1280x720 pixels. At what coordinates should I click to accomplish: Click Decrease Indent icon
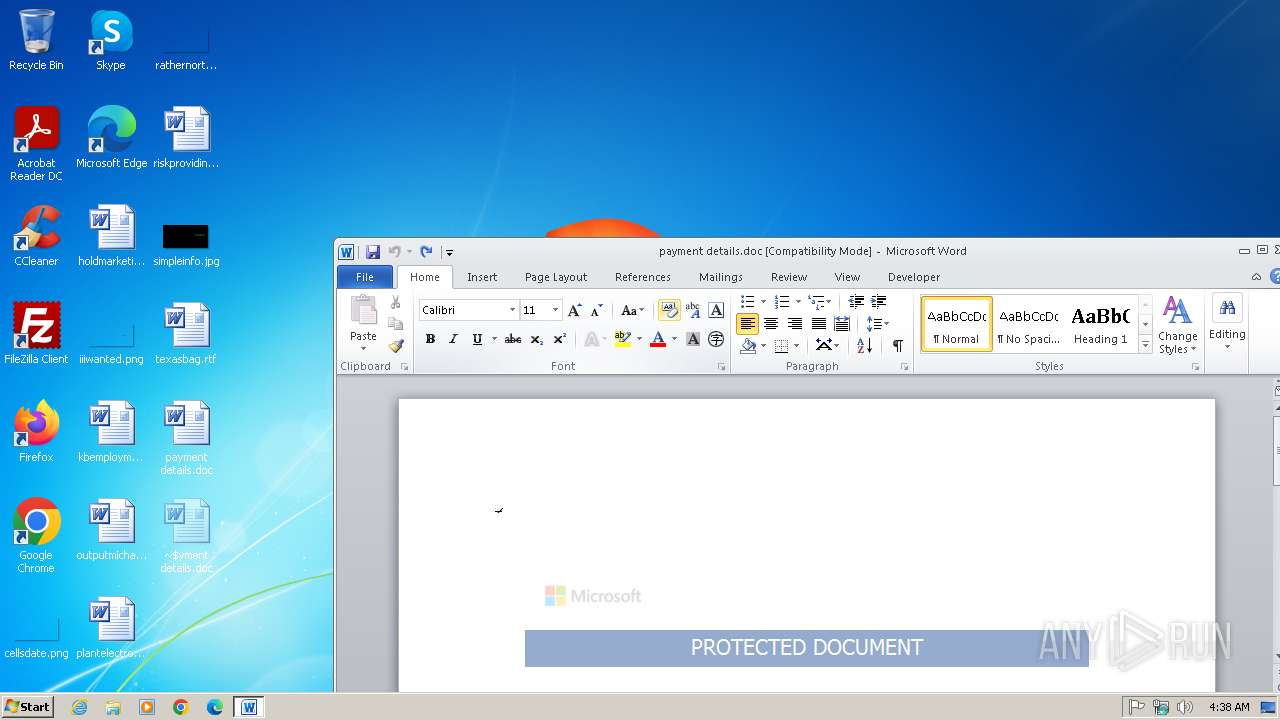tap(856, 301)
